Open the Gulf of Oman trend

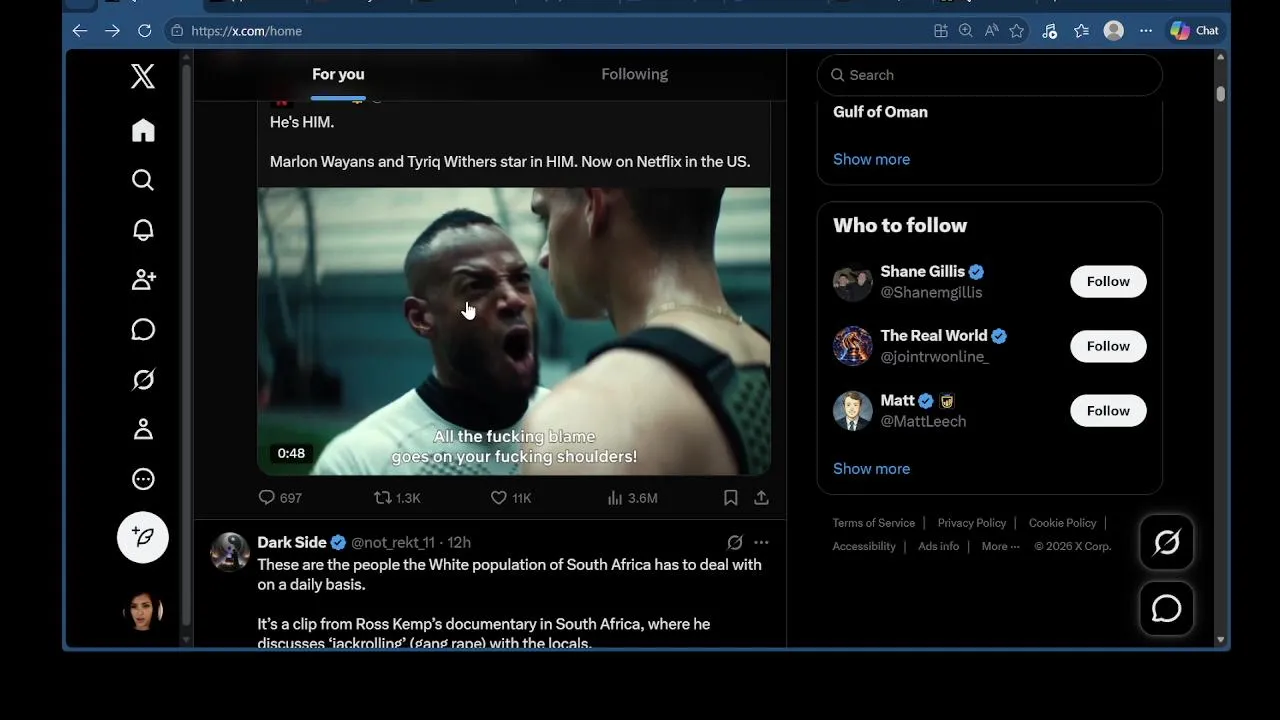coord(880,112)
